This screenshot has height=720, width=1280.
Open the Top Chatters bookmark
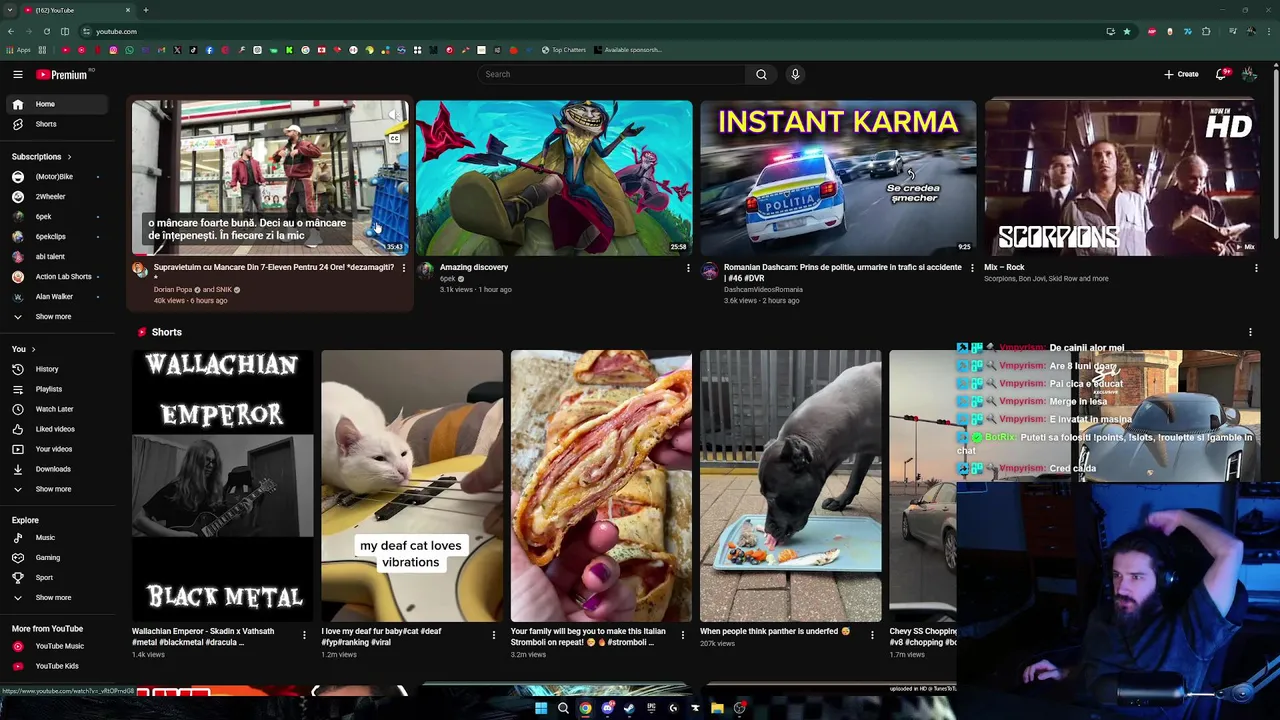click(564, 50)
